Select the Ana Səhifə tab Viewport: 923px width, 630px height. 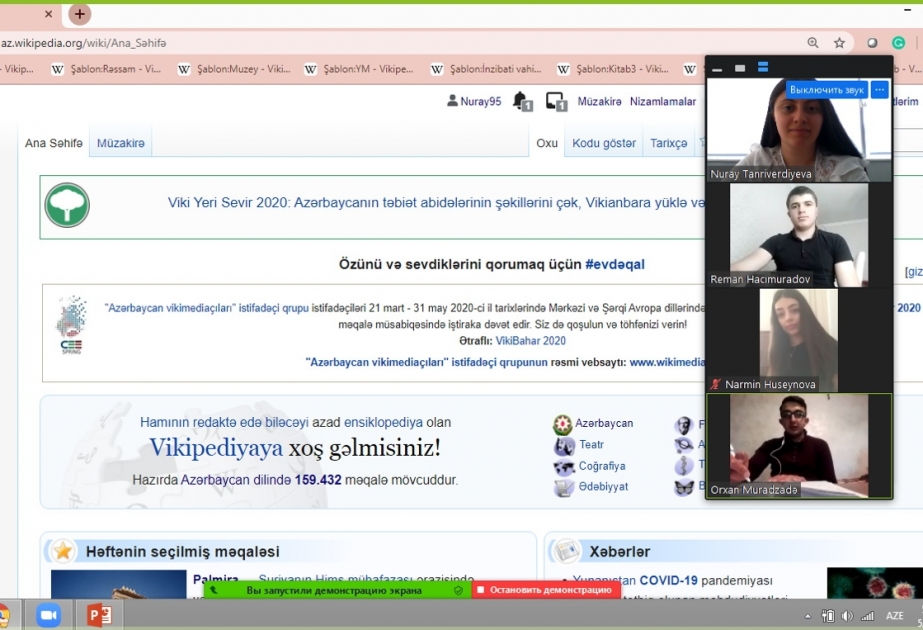click(x=54, y=143)
